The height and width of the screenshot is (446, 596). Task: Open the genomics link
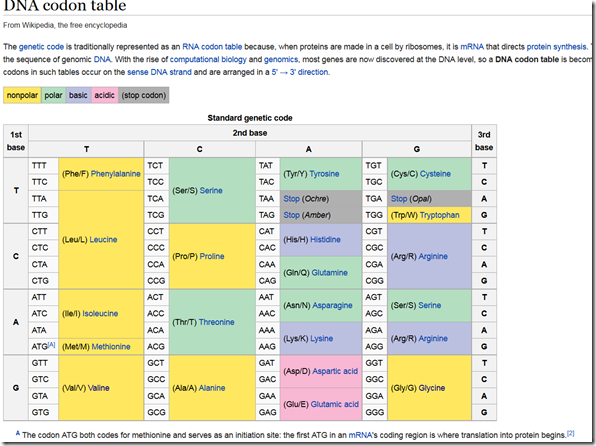(281, 59)
